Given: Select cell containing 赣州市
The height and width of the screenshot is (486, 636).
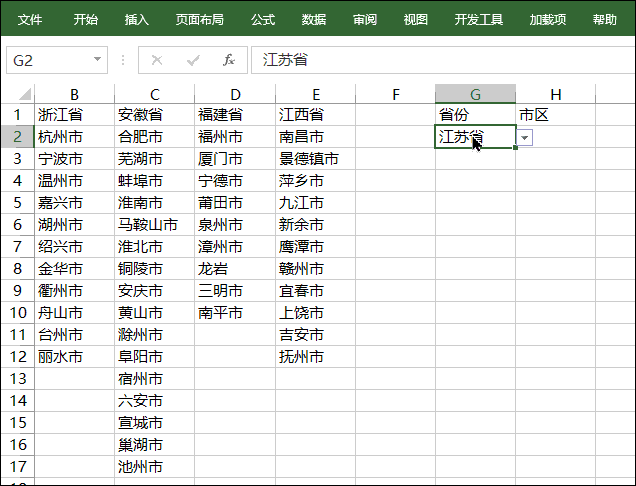Looking at the screenshot, I should point(316,269).
